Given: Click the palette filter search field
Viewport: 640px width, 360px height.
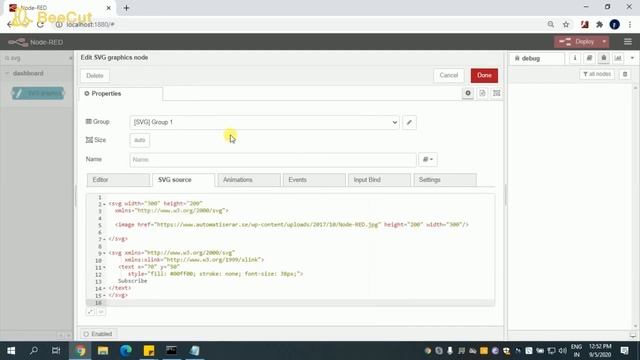Looking at the screenshot, I should (36, 58).
